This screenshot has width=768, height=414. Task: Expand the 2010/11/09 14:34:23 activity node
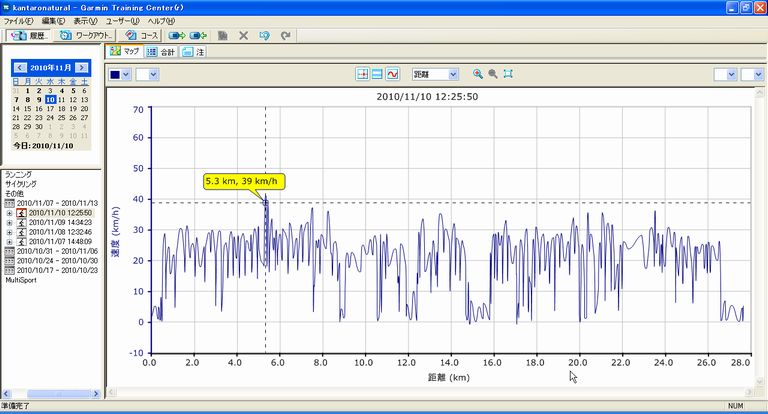point(9,223)
